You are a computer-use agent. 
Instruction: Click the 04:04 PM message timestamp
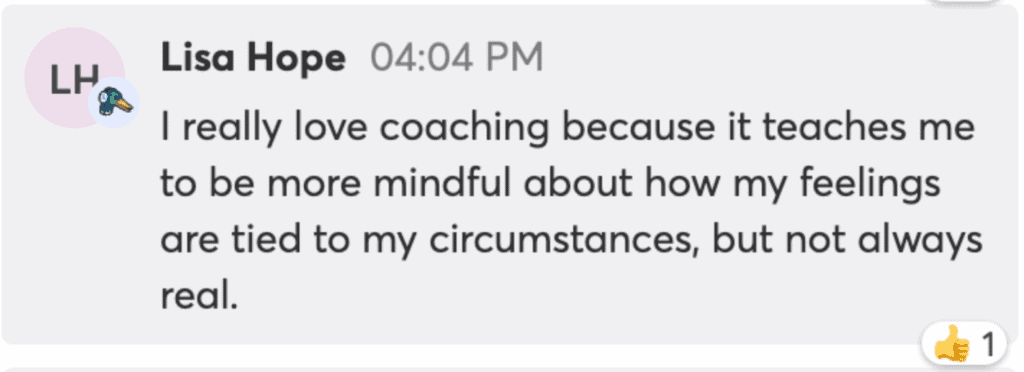click(x=456, y=57)
